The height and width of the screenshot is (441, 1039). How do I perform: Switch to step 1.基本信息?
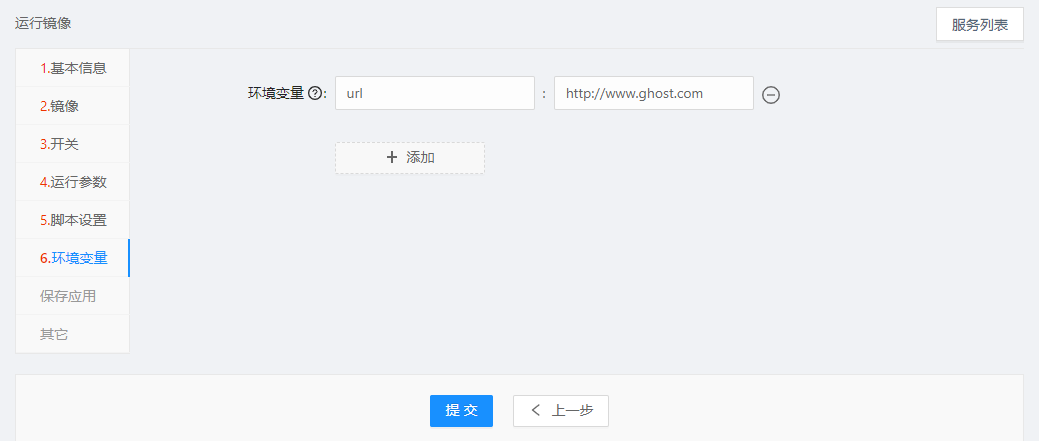(x=72, y=68)
